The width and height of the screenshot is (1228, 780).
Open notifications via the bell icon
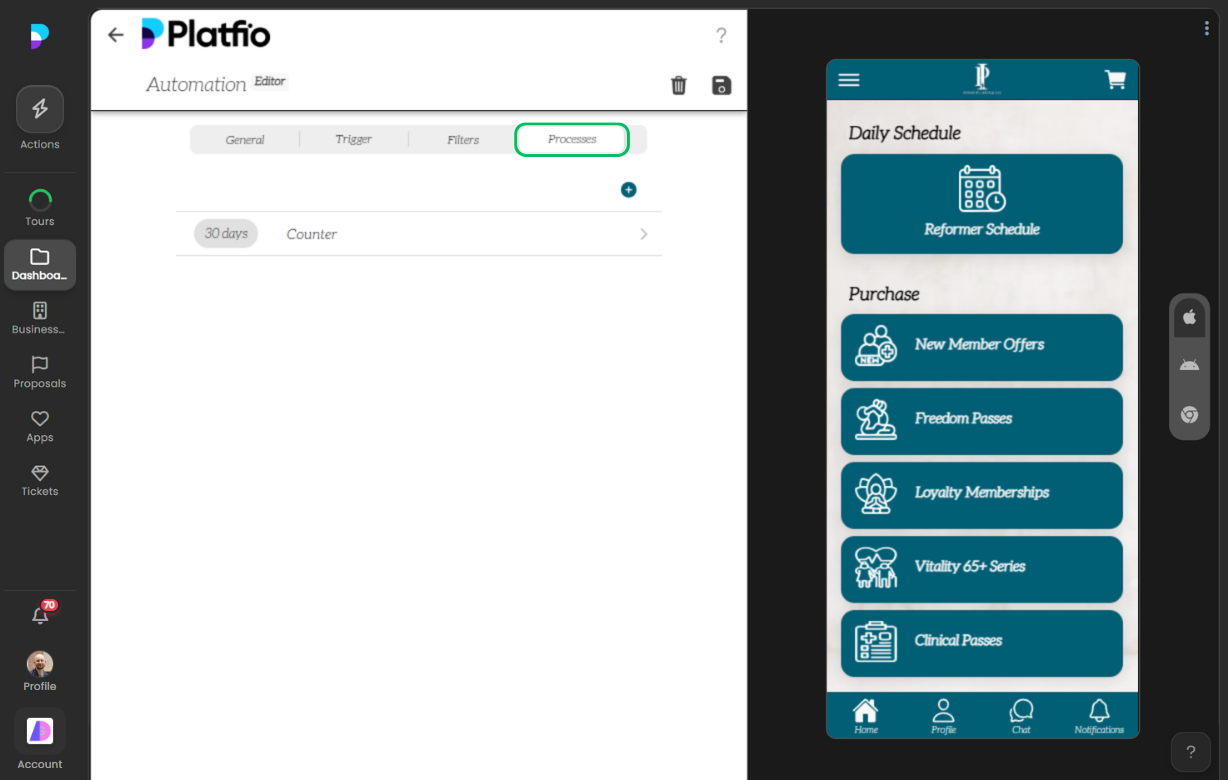pos(39,615)
